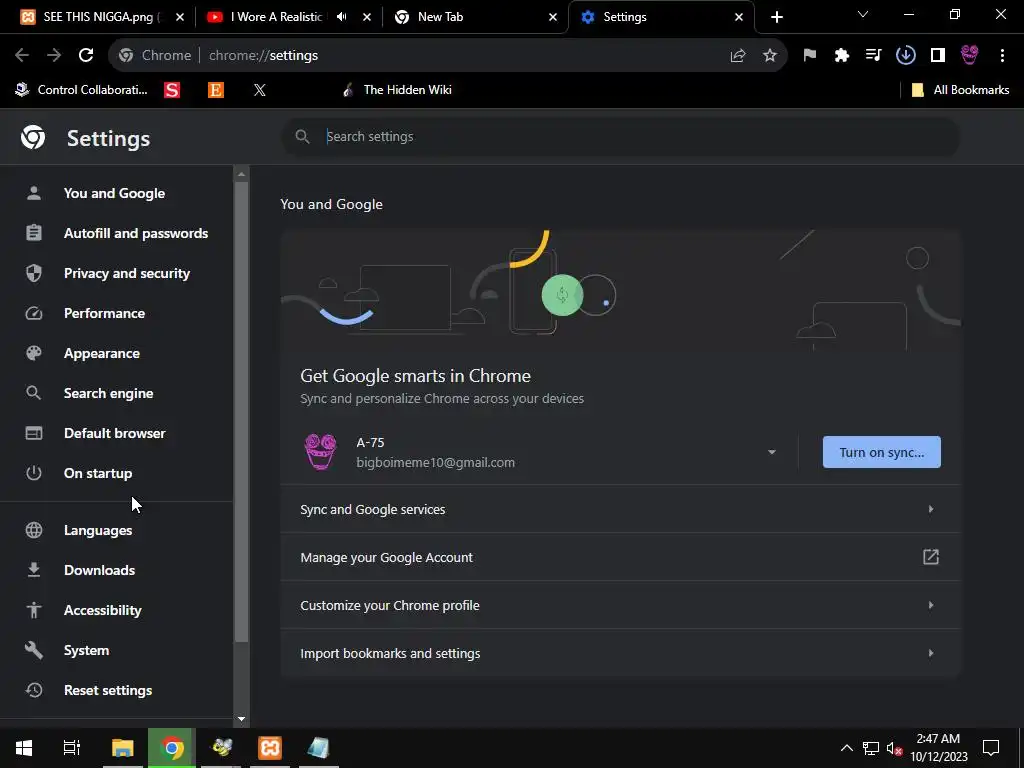The width and height of the screenshot is (1024, 768).
Task: Open the XAMPP taskbar icon
Action: [270, 748]
